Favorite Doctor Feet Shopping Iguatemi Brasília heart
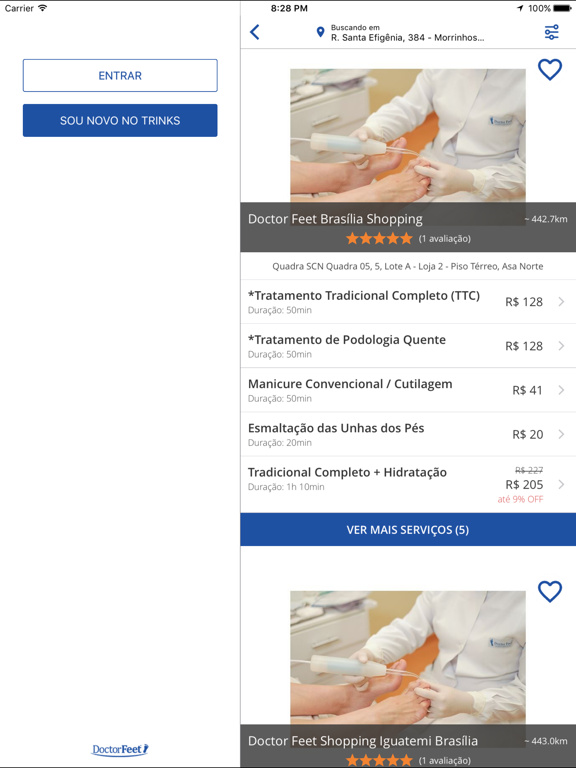 point(550,592)
